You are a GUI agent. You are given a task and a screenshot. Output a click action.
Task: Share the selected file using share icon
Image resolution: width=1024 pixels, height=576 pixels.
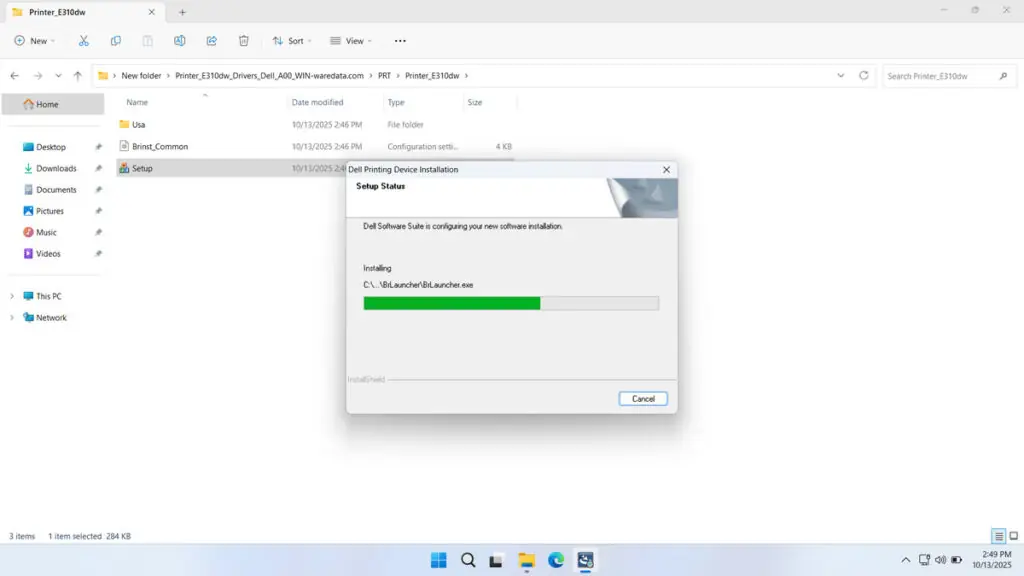coord(211,40)
